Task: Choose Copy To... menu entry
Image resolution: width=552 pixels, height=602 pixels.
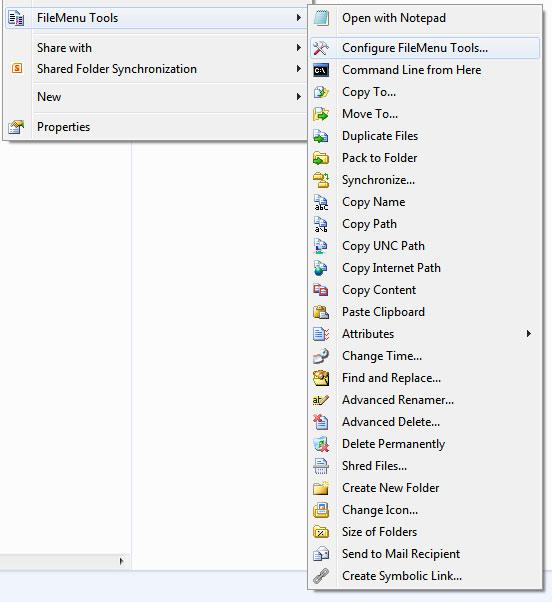Action: 425,92
